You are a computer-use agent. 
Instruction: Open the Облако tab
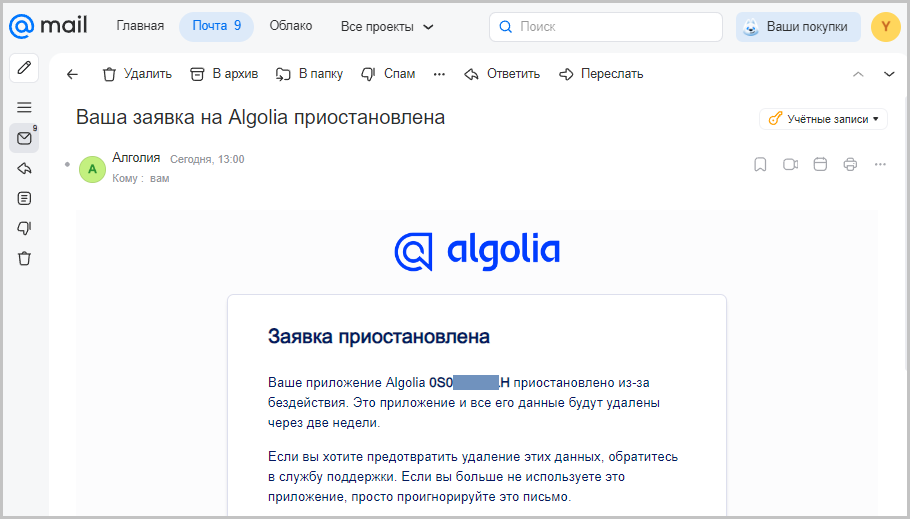291,26
